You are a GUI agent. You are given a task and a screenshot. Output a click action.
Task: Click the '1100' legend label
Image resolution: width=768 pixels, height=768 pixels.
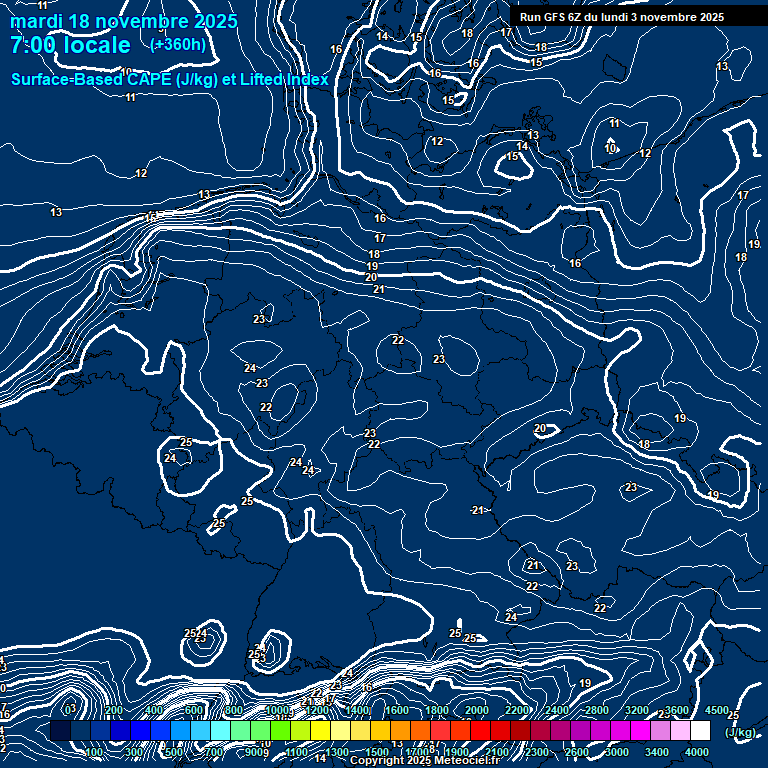pos(297,752)
